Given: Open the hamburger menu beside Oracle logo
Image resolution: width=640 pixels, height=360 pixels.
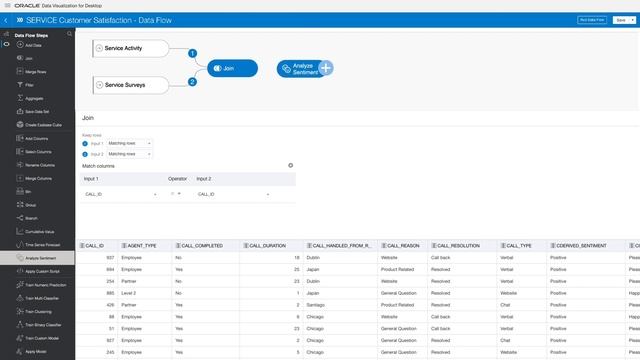Looking at the screenshot, I should coord(7,5).
